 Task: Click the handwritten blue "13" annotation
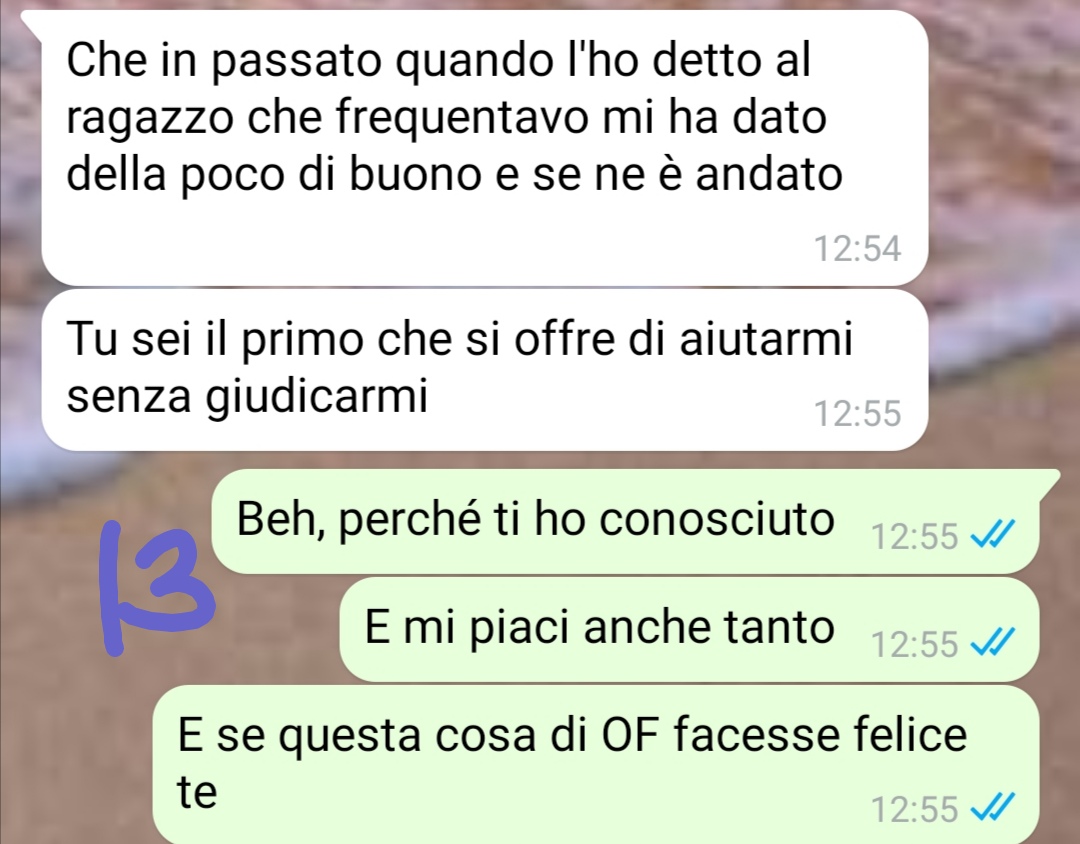[158, 589]
